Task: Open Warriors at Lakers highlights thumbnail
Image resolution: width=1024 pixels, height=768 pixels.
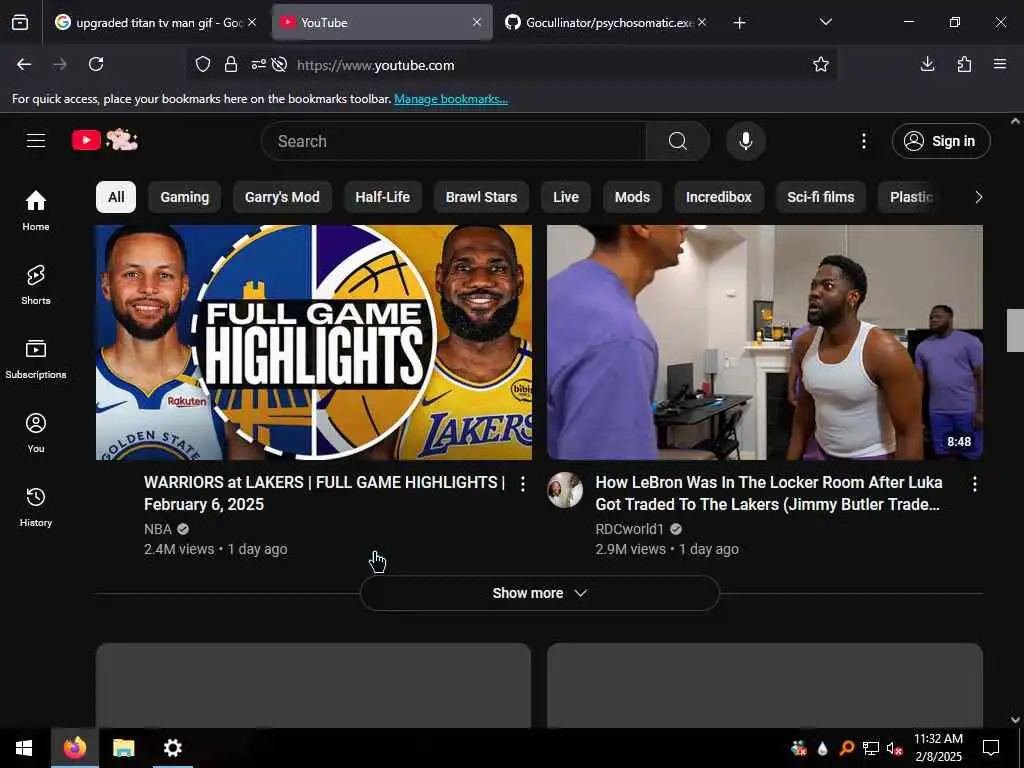Action: 314,342
